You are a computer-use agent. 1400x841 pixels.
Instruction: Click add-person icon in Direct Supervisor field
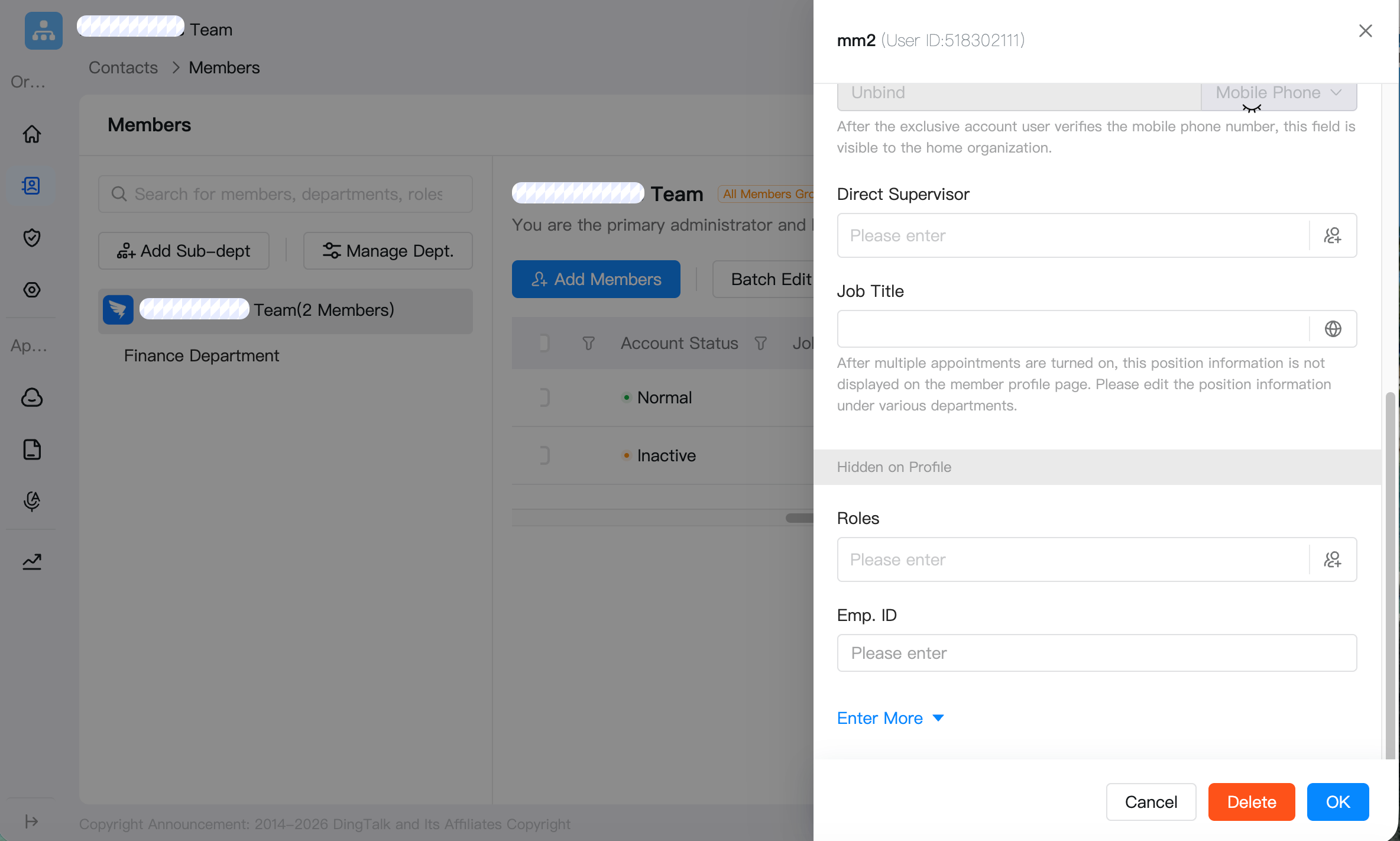1333,235
